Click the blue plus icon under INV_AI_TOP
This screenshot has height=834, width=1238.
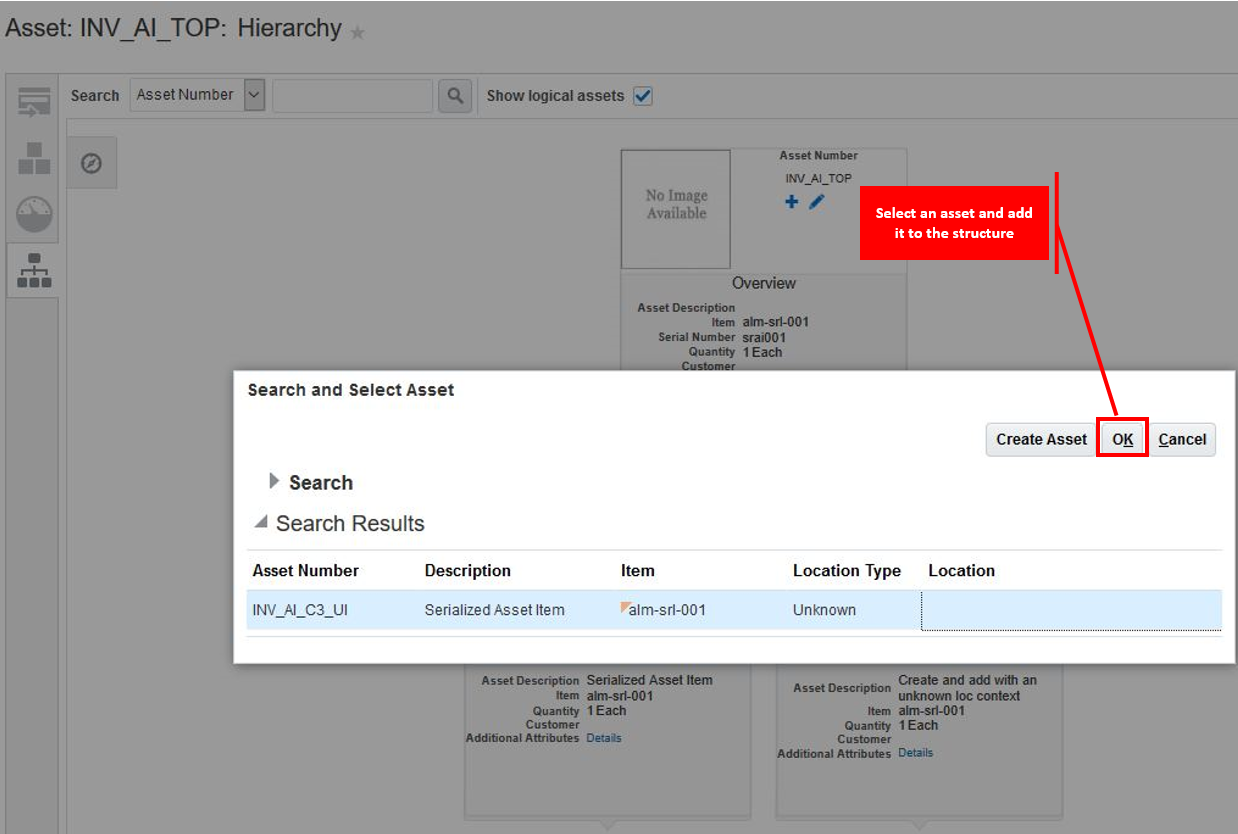pos(791,202)
